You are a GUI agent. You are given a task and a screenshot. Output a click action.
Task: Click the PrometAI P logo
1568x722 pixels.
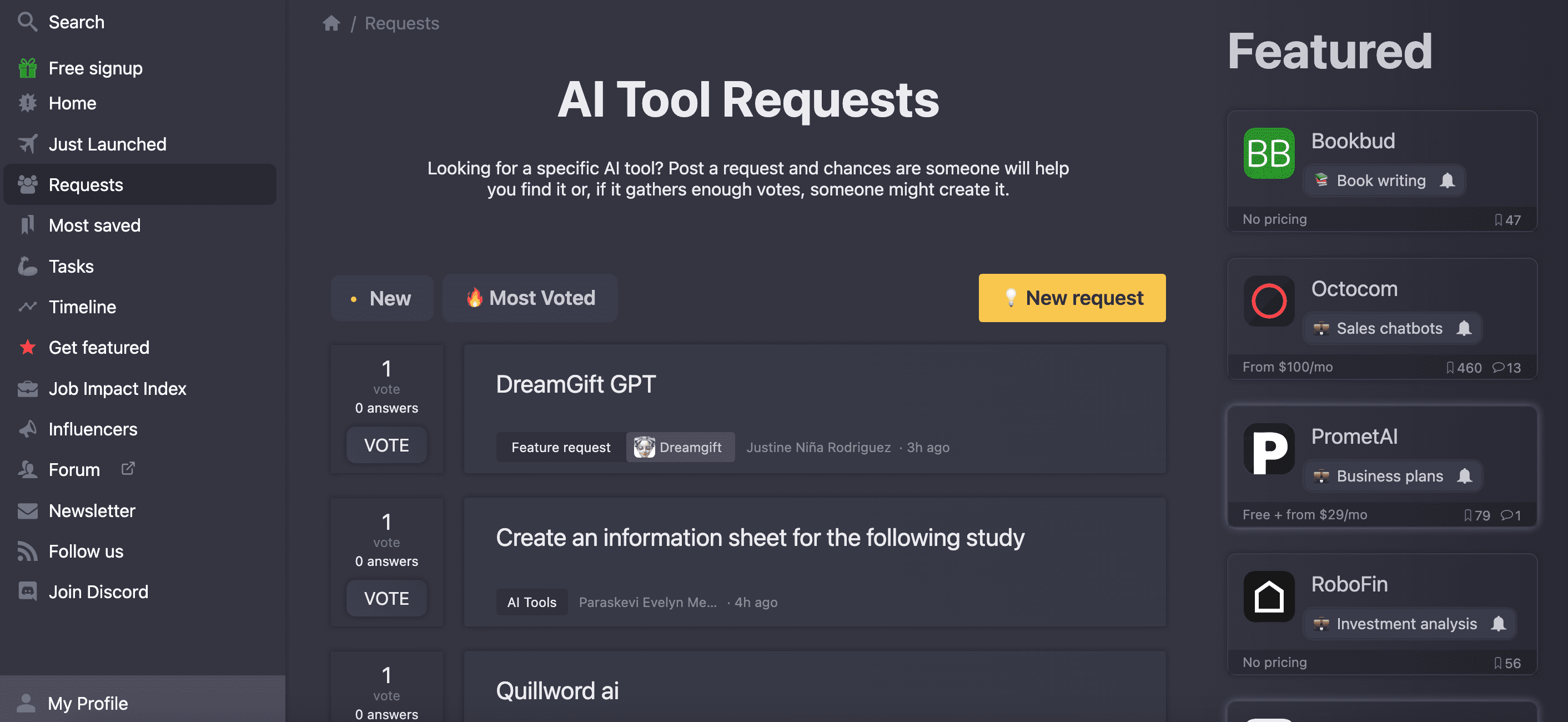[1269, 449]
